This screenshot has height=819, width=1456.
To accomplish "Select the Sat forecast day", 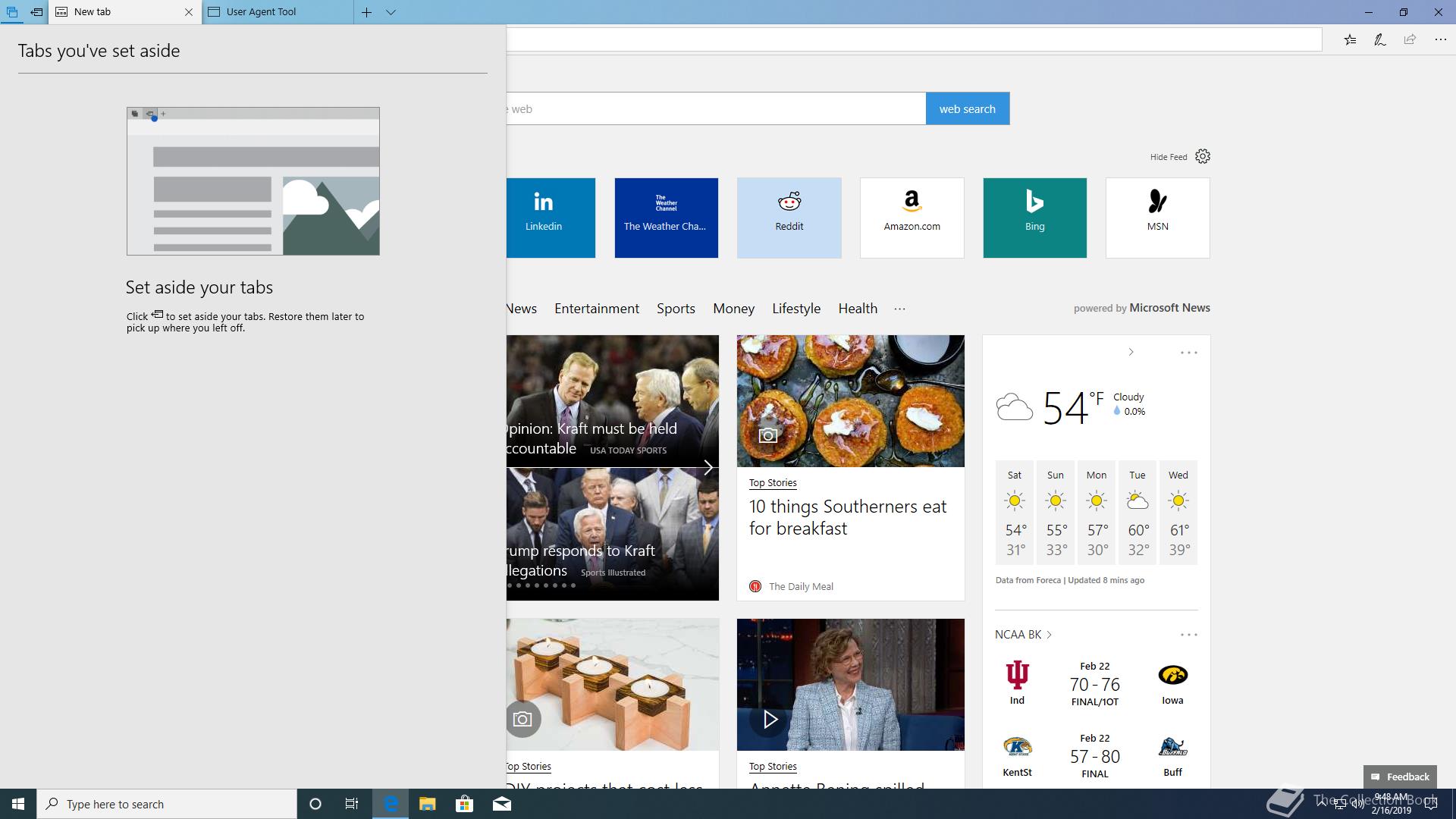I will pos(1015,512).
